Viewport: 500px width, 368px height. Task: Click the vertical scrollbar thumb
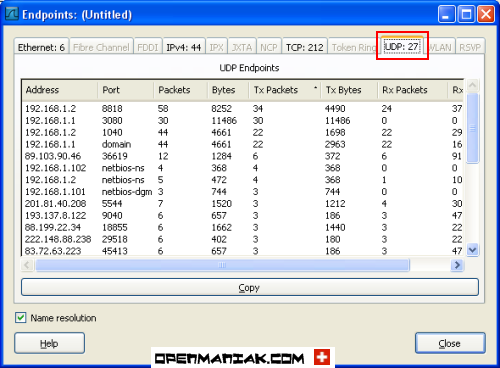pyautogui.click(x=473, y=128)
